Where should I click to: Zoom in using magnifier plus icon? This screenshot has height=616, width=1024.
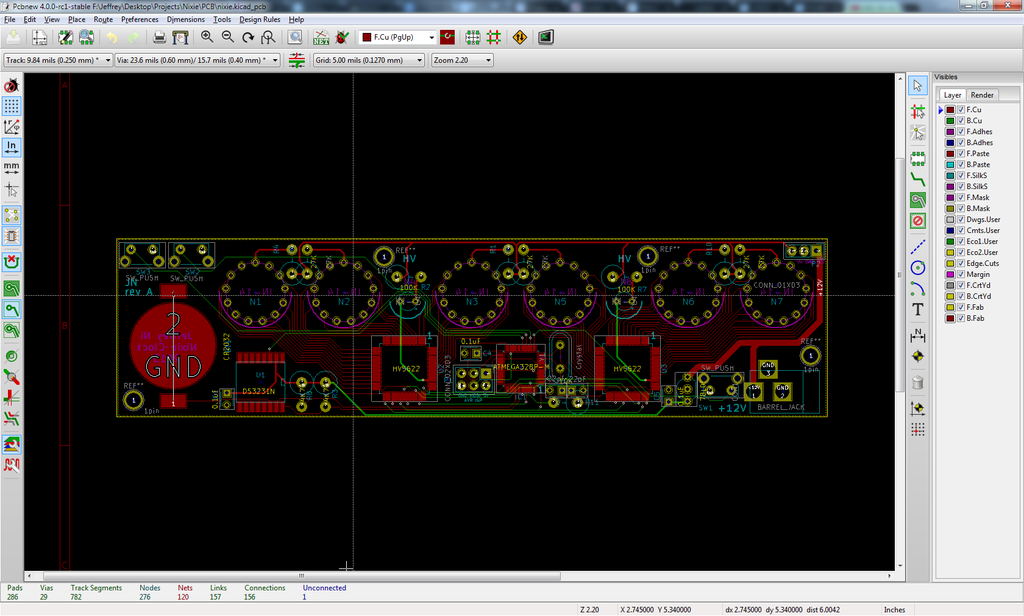207,37
